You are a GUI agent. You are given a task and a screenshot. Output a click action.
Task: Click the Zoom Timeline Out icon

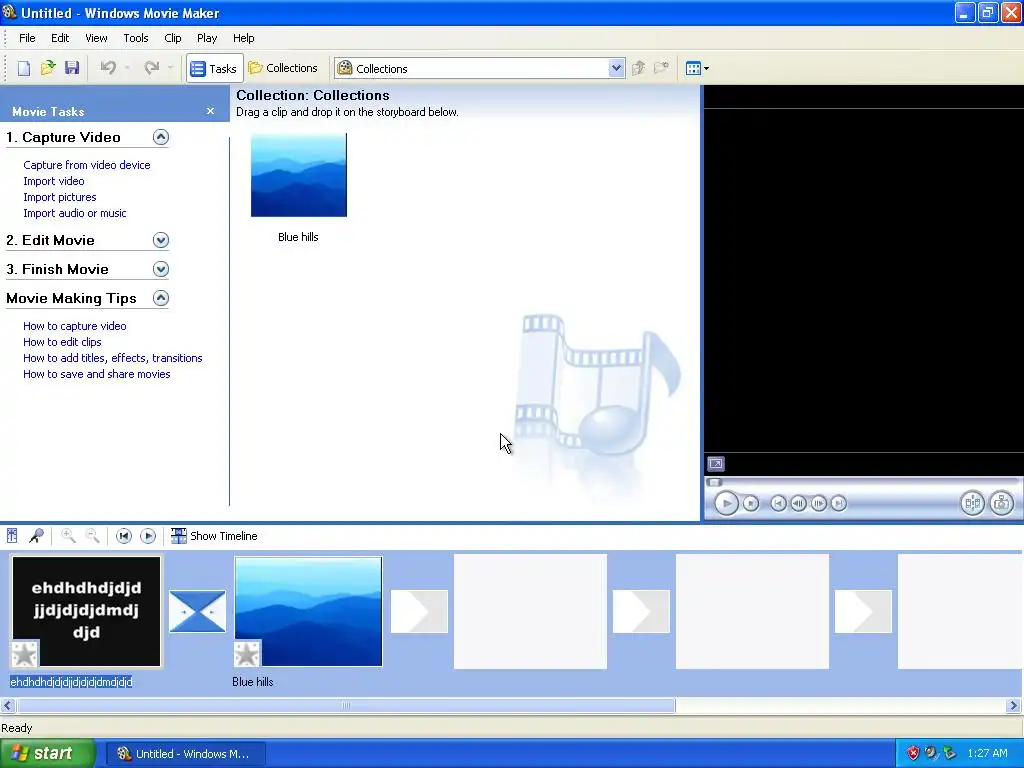coord(93,536)
